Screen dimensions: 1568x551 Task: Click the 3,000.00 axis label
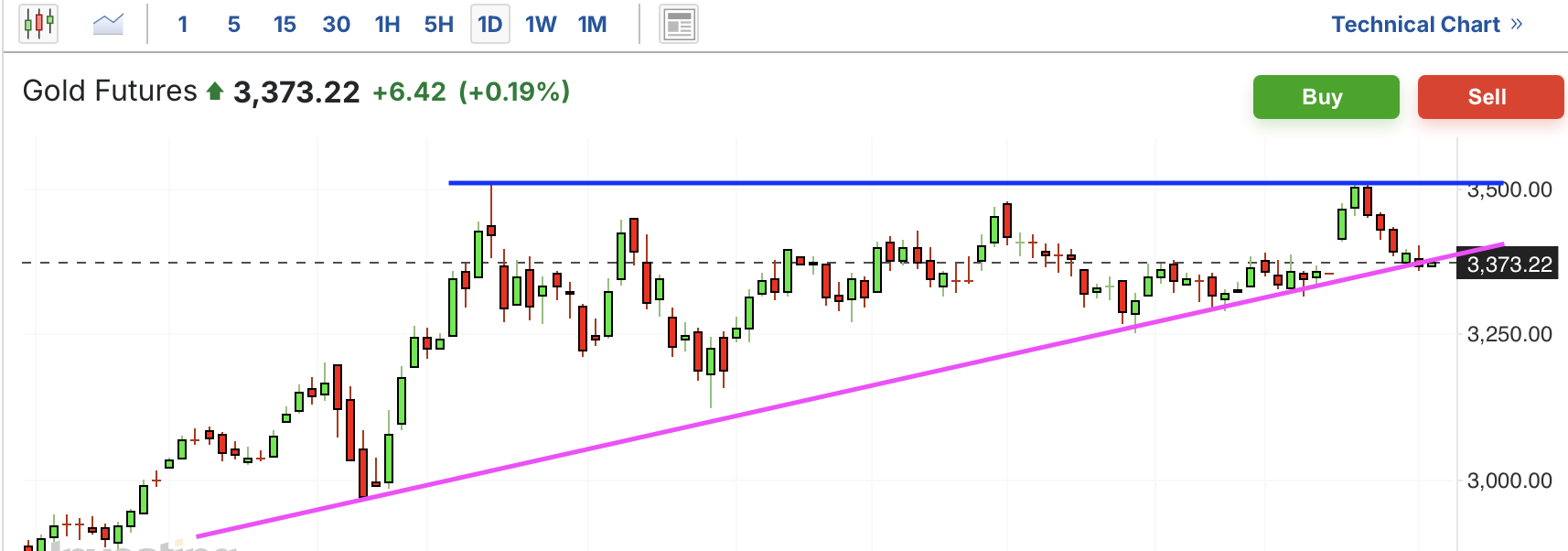(x=1509, y=481)
